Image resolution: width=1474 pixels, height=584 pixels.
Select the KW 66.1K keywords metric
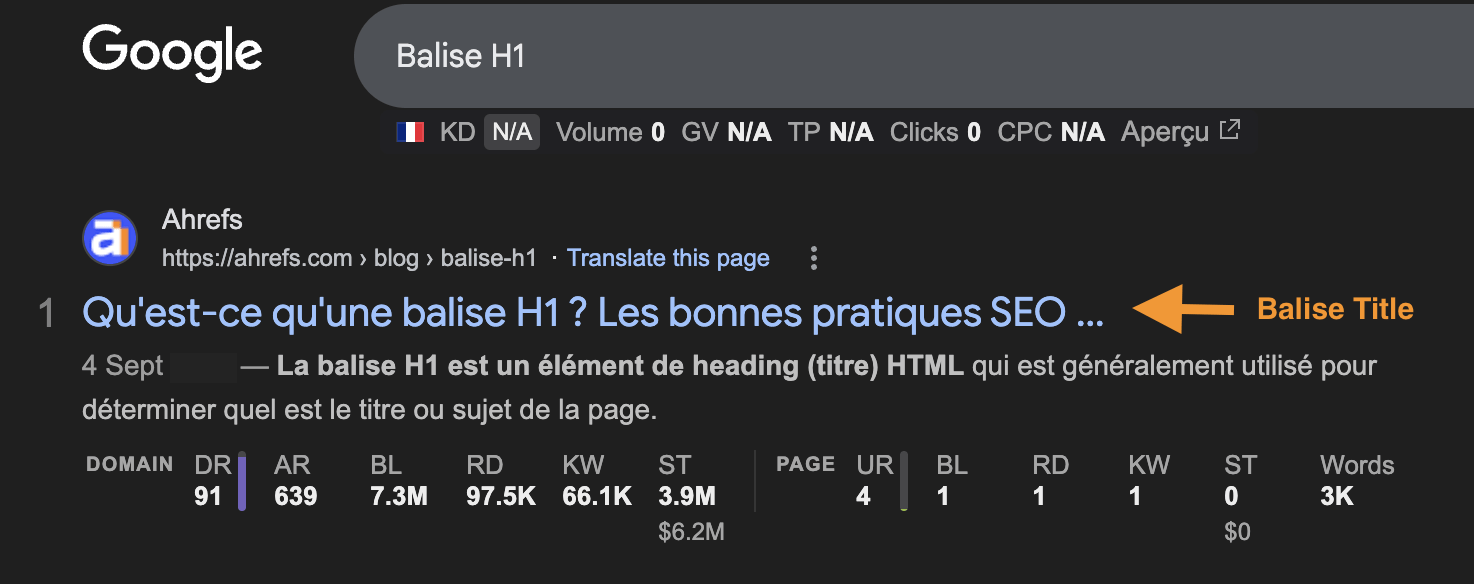click(x=594, y=480)
